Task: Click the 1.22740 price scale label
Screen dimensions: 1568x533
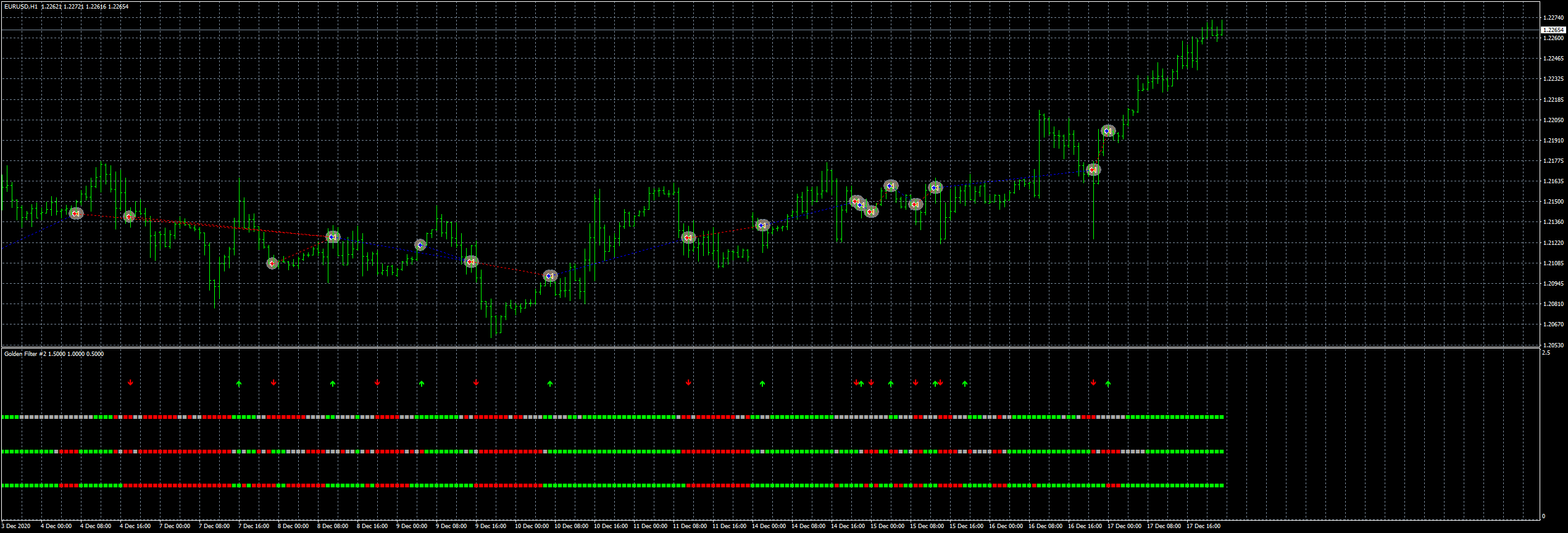Action: [1553, 18]
